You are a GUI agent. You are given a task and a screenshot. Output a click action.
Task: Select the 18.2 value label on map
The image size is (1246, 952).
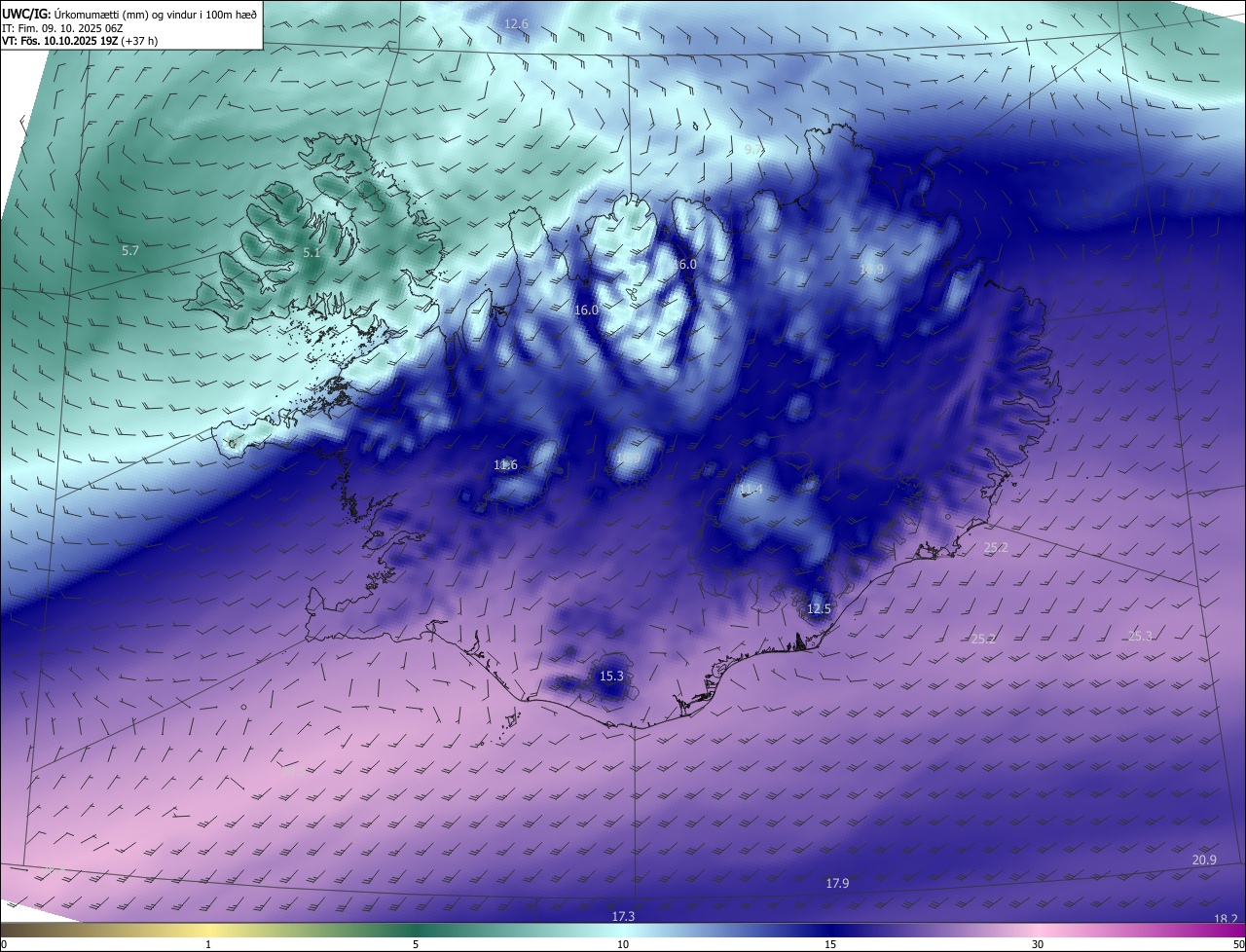(1226, 920)
